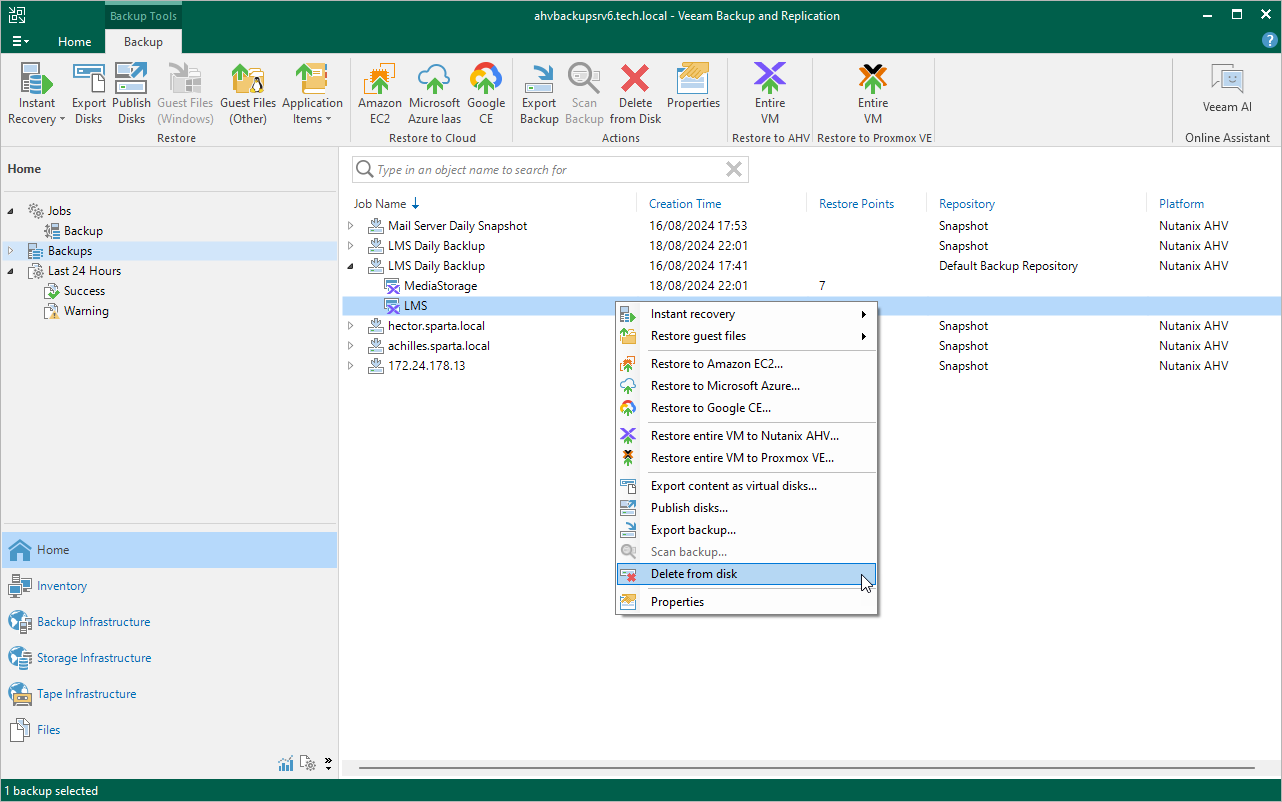Choose Export content as virtual disks
This screenshot has width=1282, height=802.
pyautogui.click(x=746, y=486)
